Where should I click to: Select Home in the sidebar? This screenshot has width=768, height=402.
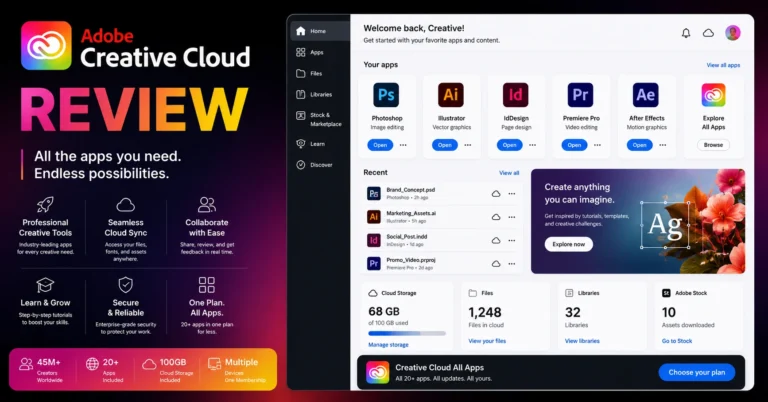coord(320,31)
